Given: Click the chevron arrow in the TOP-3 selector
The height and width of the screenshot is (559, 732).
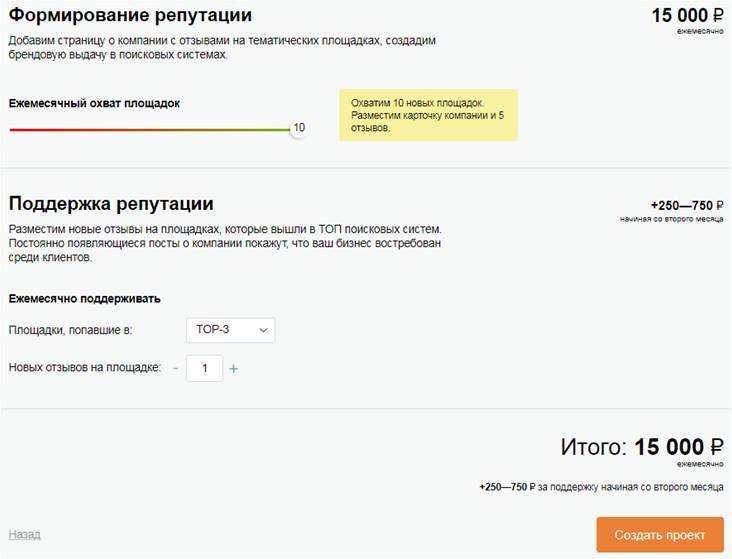Looking at the screenshot, I should click(x=264, y=330).
